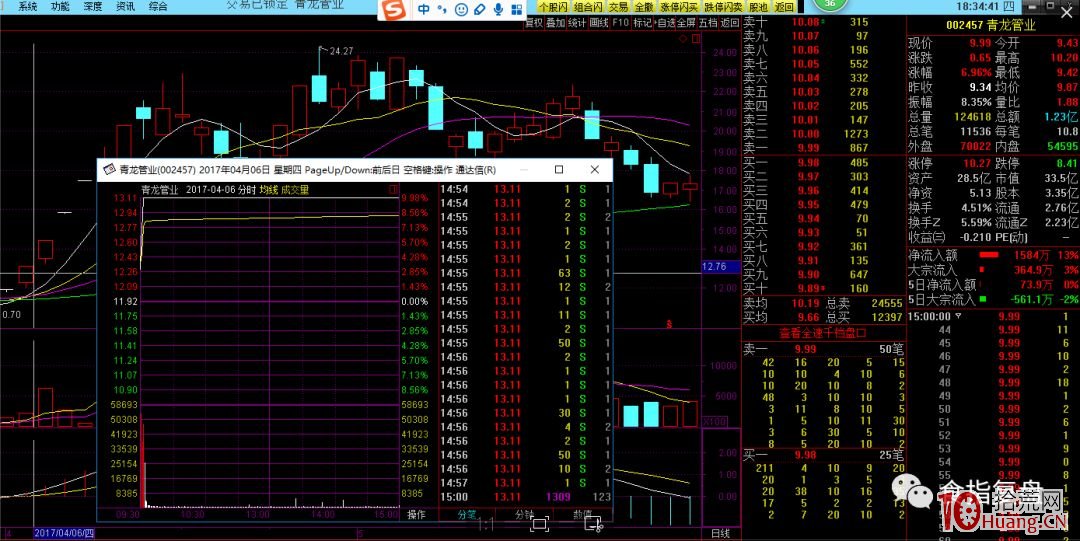Click the popup title bar app icon
This screenshot has height=541, width=1080.
coord(109,170)
